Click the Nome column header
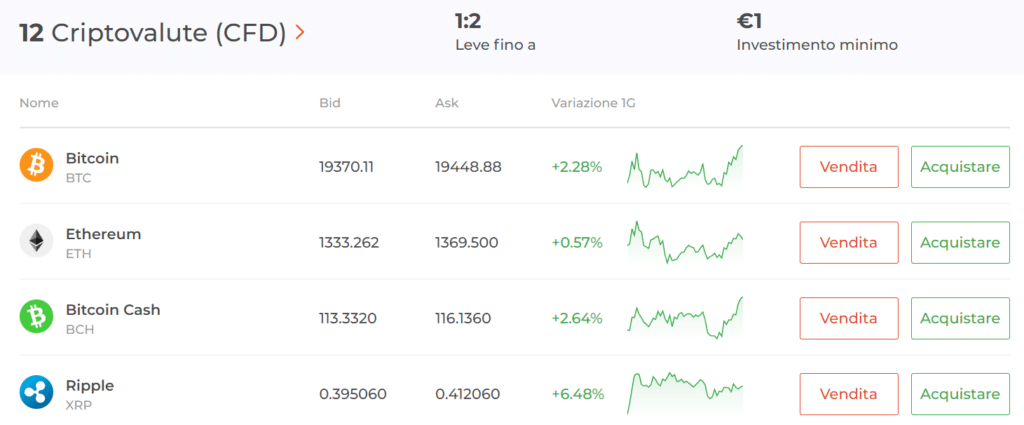The height and width of the screenshot is (425, 1024). [39, 103]
